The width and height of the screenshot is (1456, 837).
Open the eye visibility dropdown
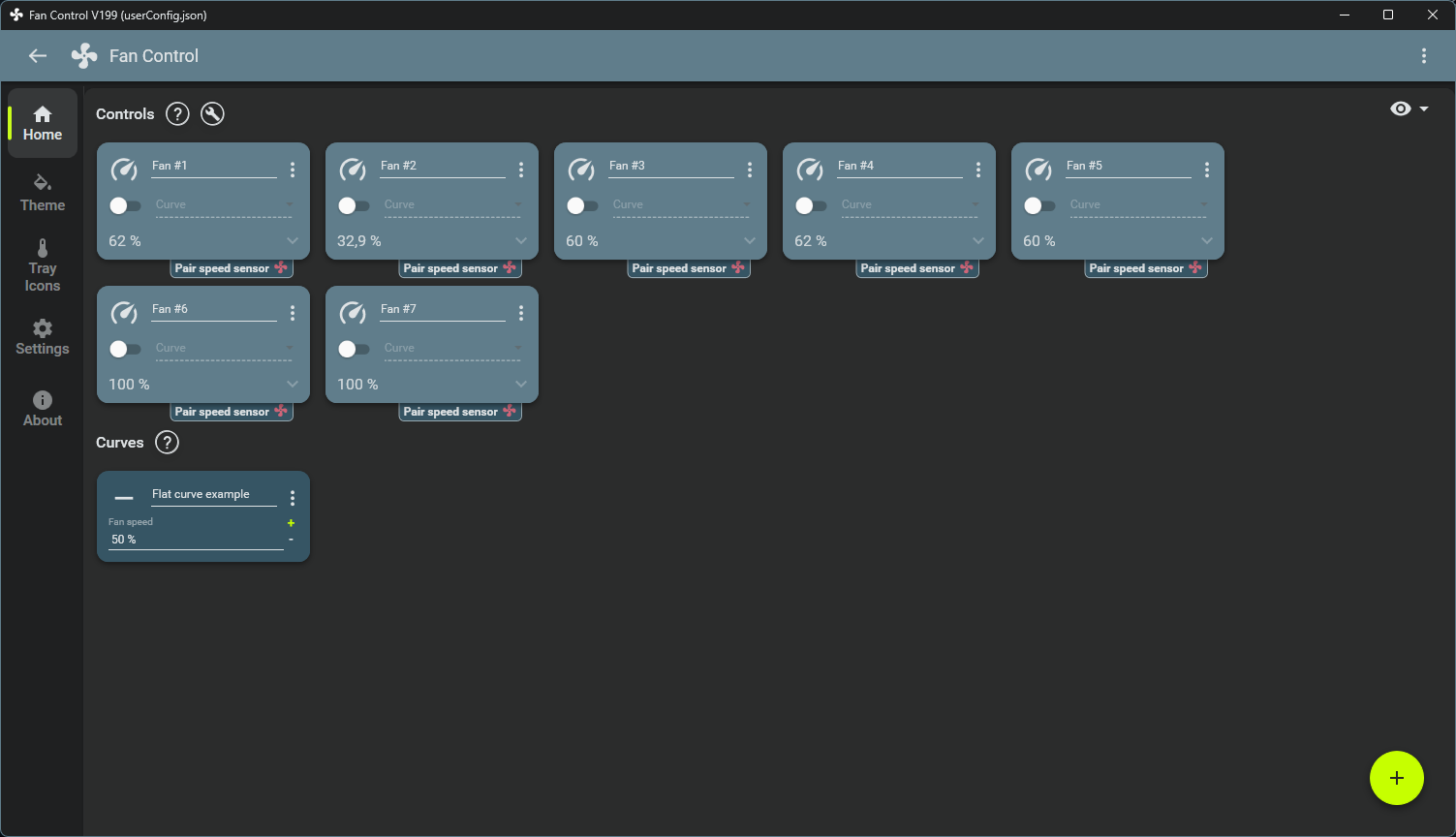(1410, 108)
